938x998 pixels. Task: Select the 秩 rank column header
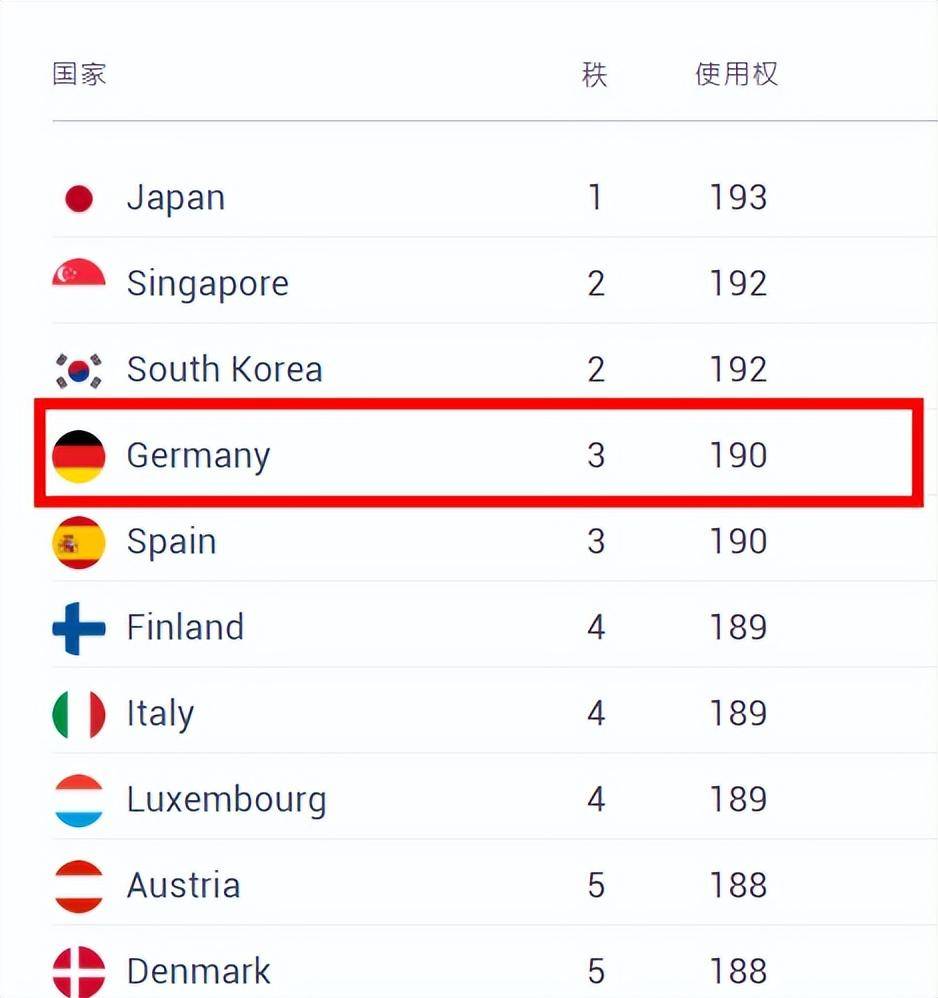point(595,74)
